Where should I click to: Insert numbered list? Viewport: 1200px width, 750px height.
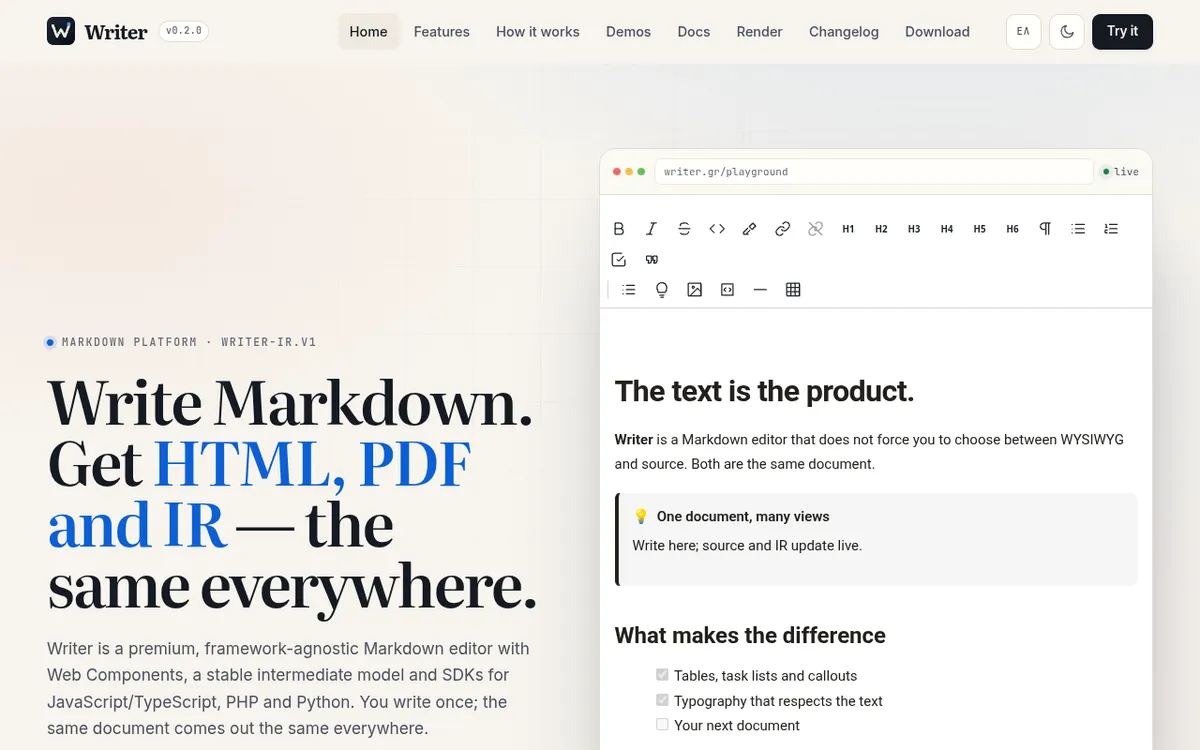click(x=1111, y=229)
